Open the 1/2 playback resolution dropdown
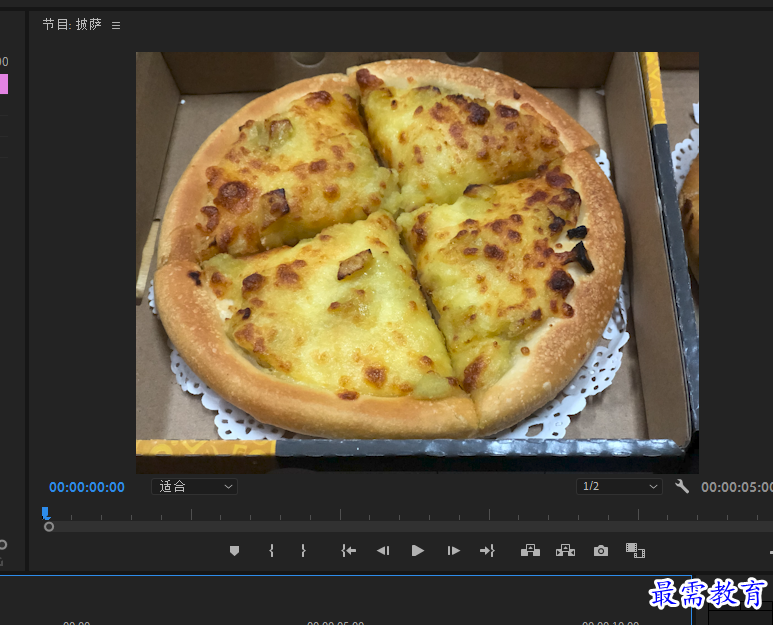This screenshot has height=625, width=773. coord(619,486)
